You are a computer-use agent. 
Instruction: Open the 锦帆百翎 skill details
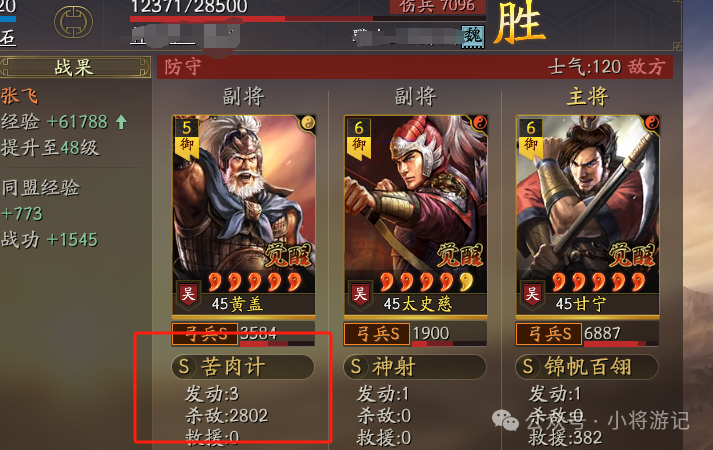tap(587, 367)
